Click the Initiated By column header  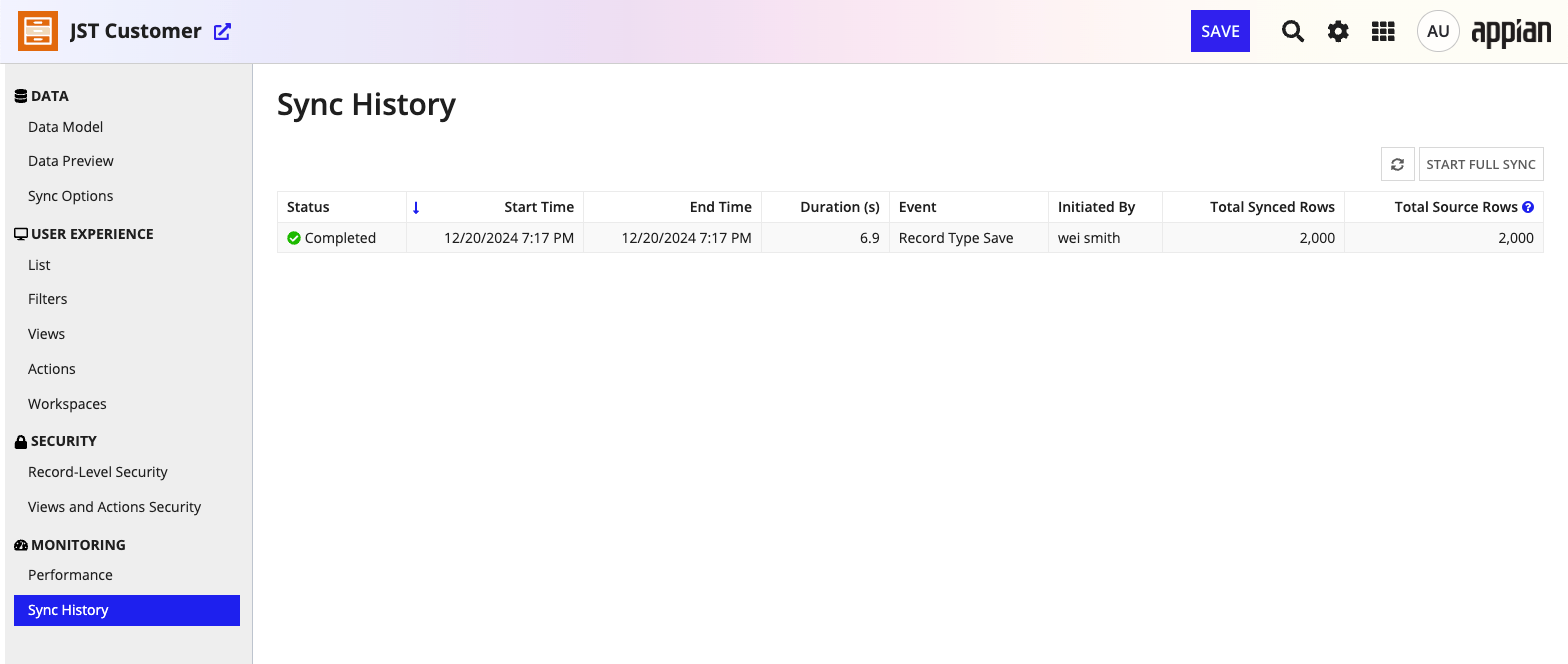[x=1105, y=207]
